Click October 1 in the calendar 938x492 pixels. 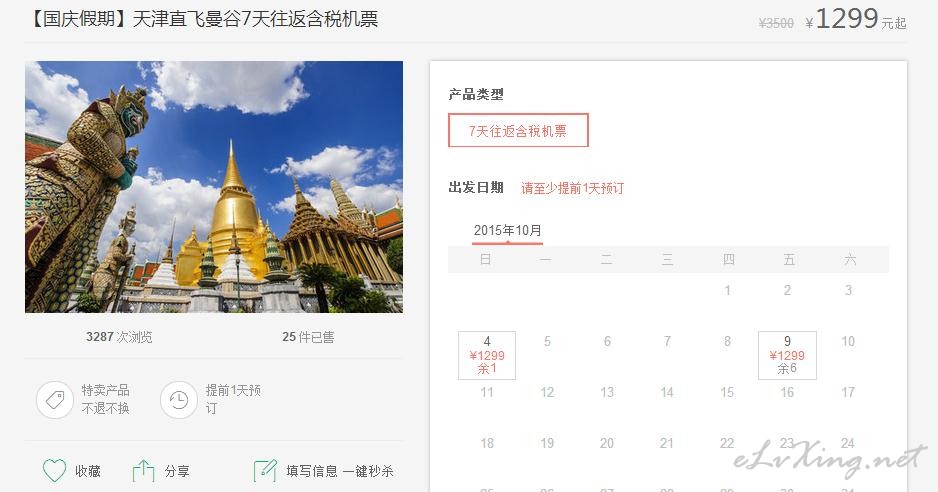click(x=727, y=290)
